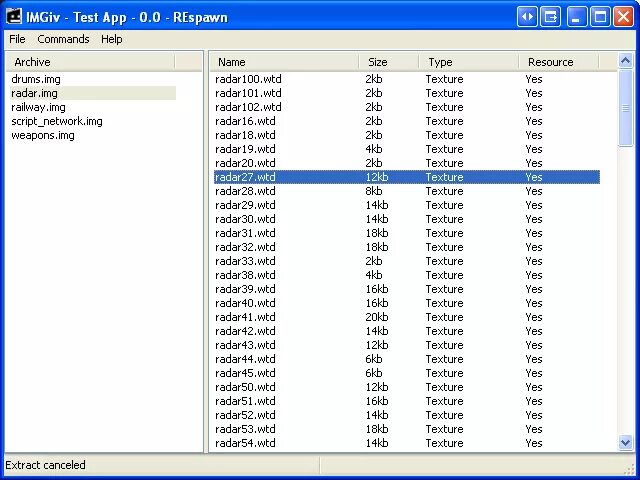Select radar53.wtd file
640x480 pixels.
[x=407, y=429]
